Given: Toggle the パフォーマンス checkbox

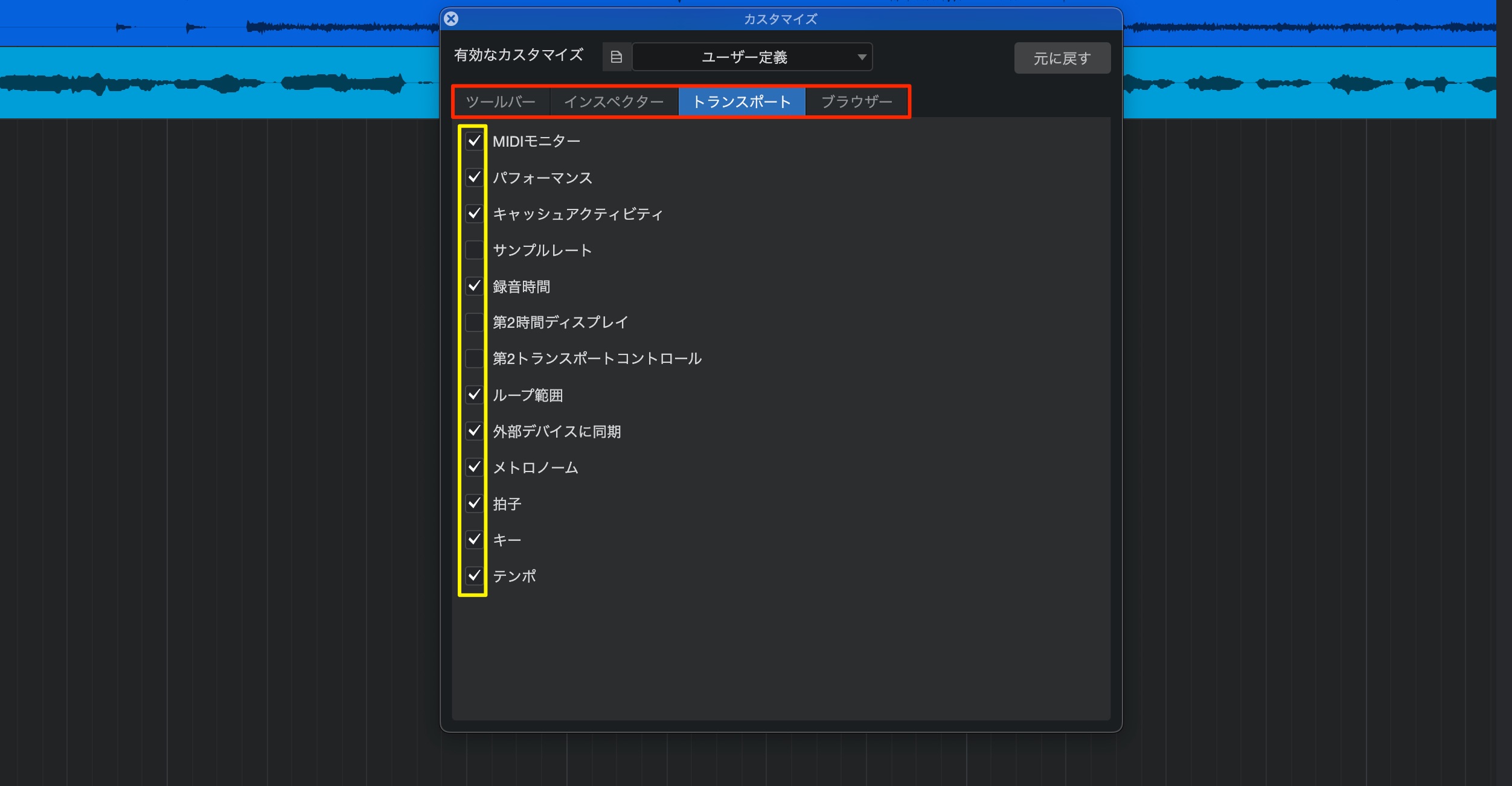Looking at the screenshot, I should 475,177.
